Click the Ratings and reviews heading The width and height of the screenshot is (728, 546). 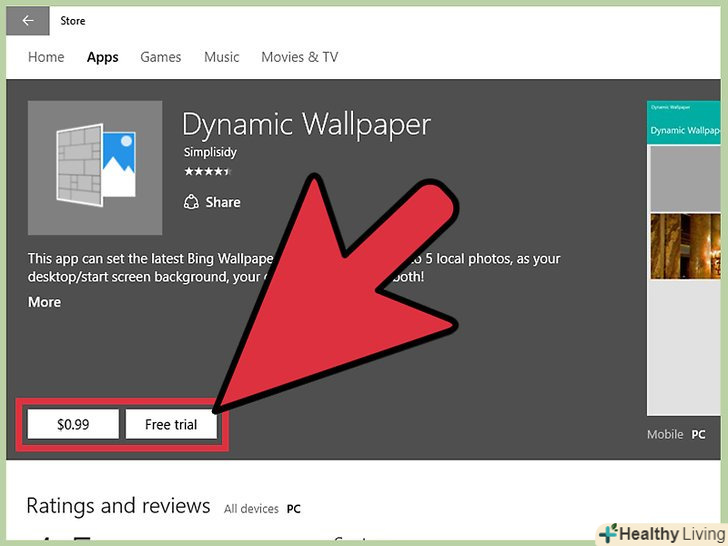[118, 506]
